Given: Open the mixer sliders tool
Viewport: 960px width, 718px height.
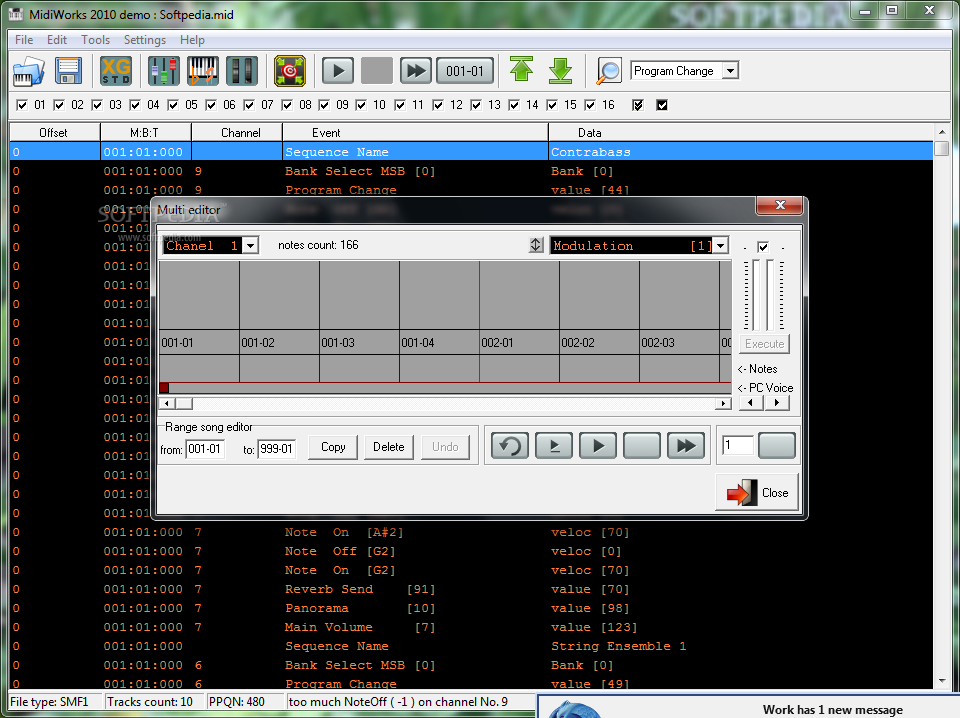Looking at the screenshot, I should [x=163, y=71].
